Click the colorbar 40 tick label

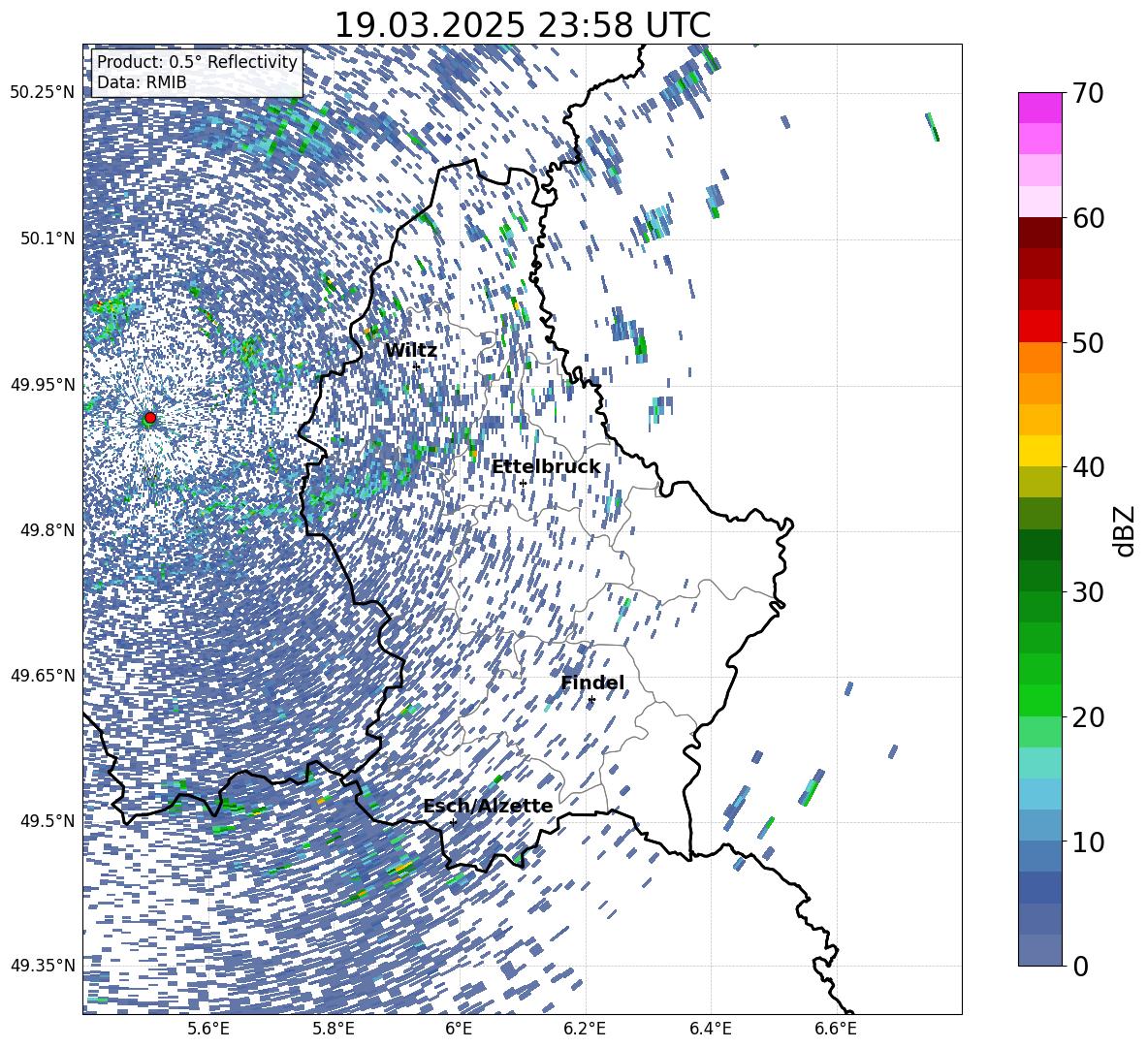tap(1088, 467)
